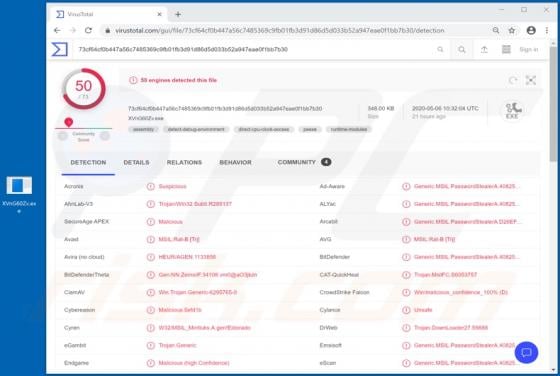
Task: Click the runtime-modules tag
Action: click(349, 129)
